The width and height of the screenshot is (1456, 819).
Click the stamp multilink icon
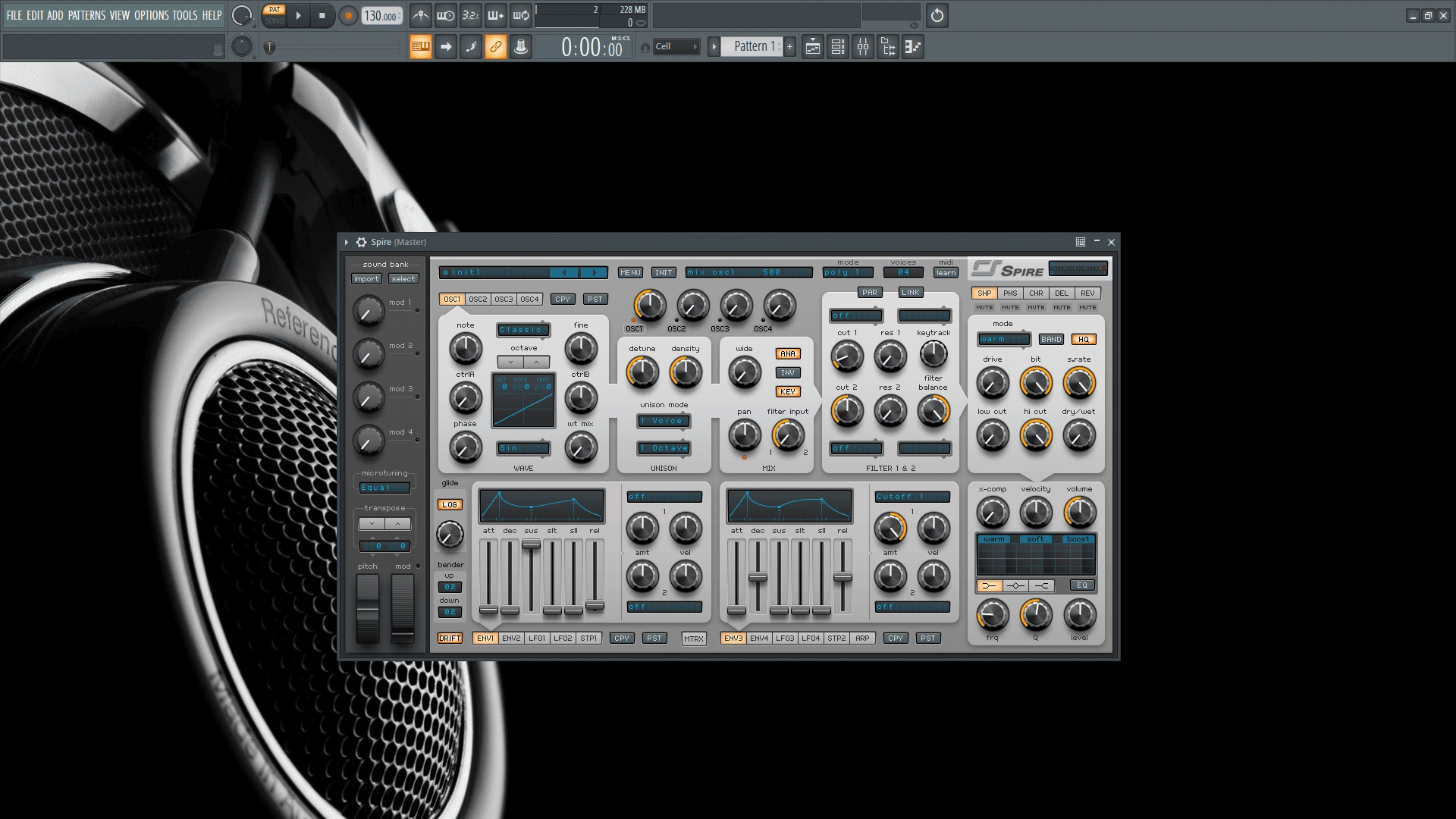coord(521,47)
